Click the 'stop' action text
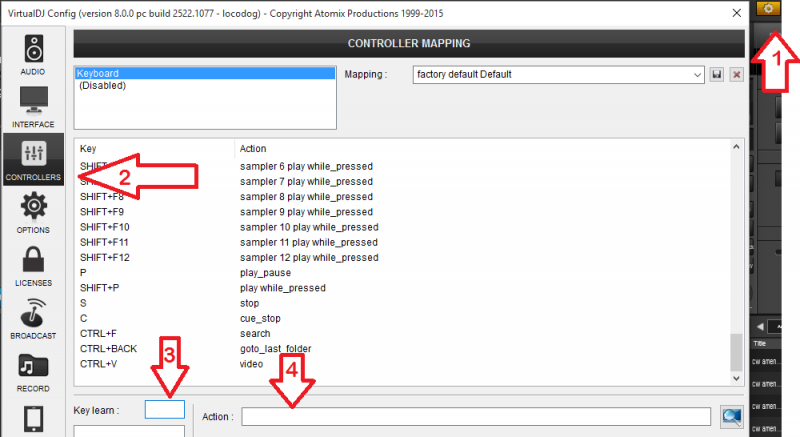This screenshot has width=800, height=437. pyautogui.click(x=249, y=303)
